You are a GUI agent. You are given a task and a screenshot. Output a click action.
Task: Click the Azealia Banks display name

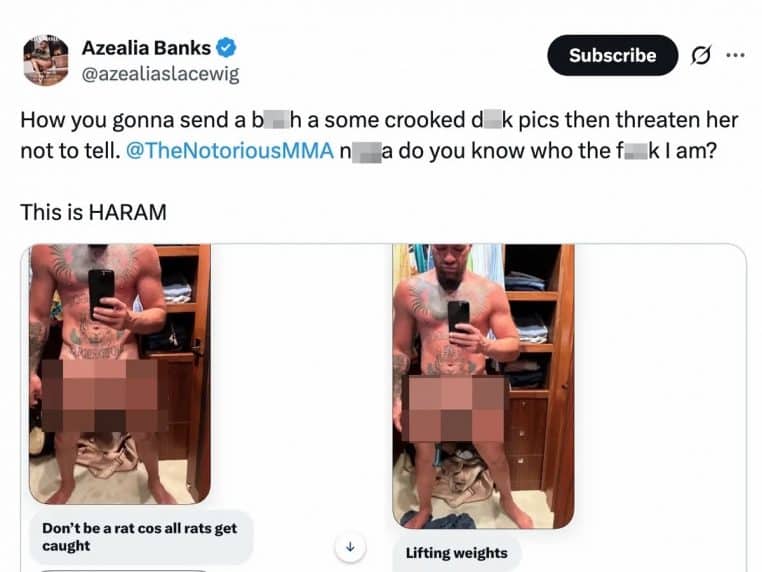[x=146, y=48]
